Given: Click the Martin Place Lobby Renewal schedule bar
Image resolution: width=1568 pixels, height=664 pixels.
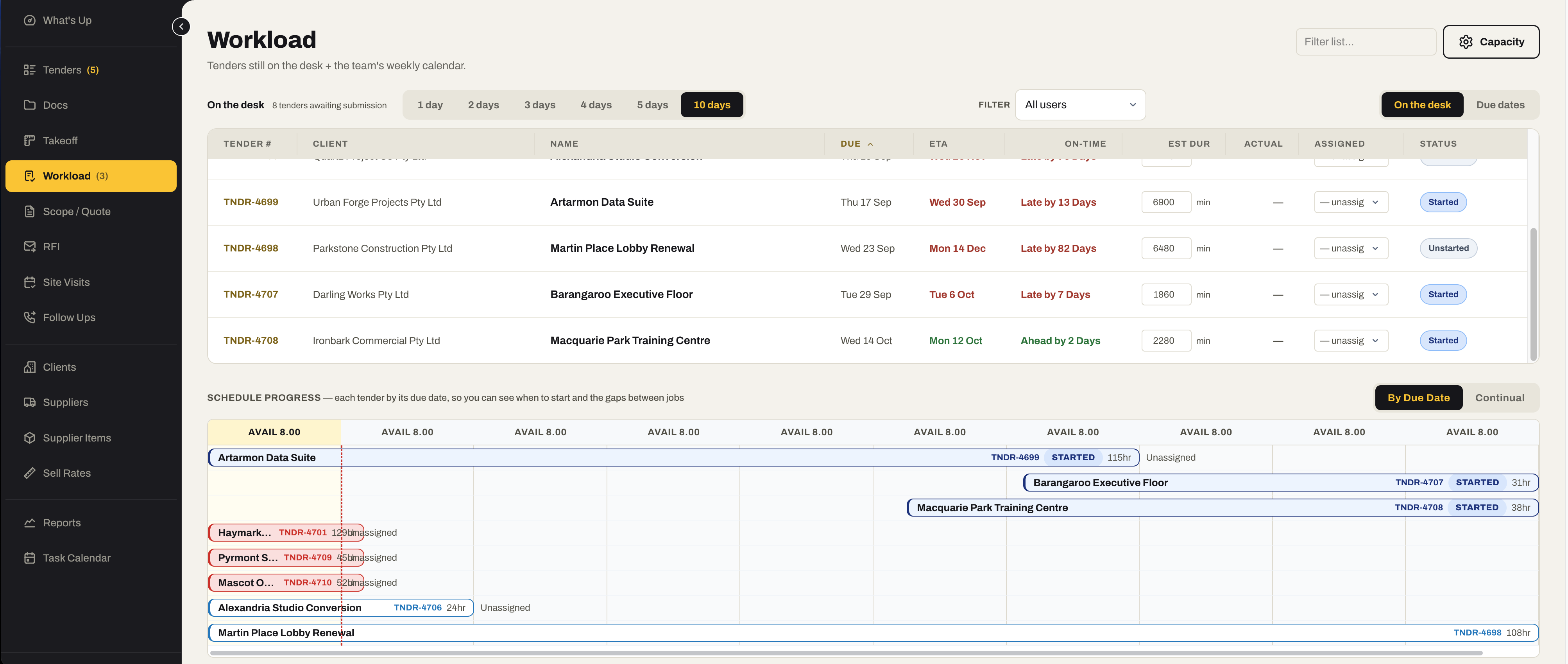Looking at the screenshot, I should click(x=873, y=632).
